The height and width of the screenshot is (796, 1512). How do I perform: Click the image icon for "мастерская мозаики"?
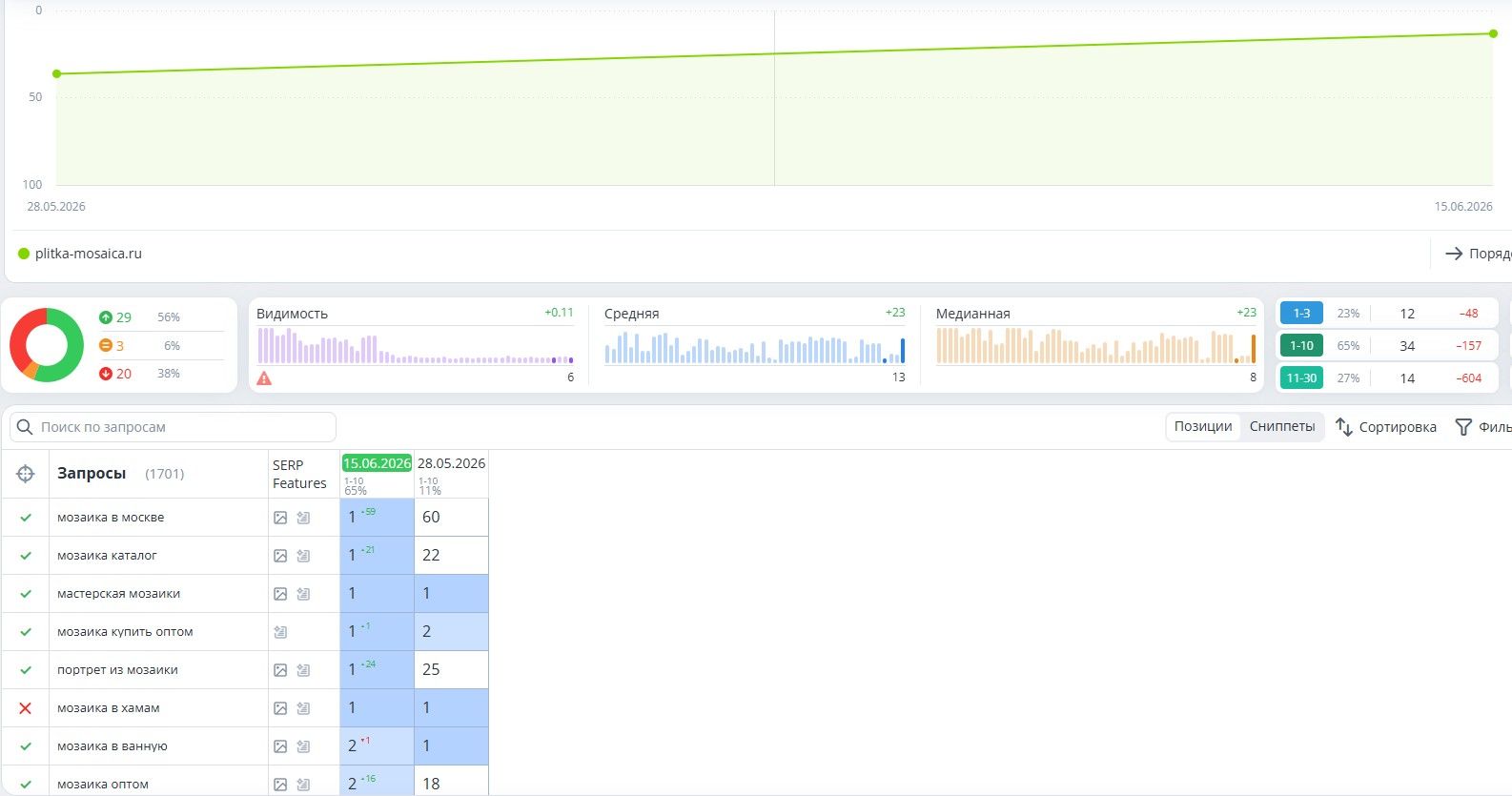280,594
